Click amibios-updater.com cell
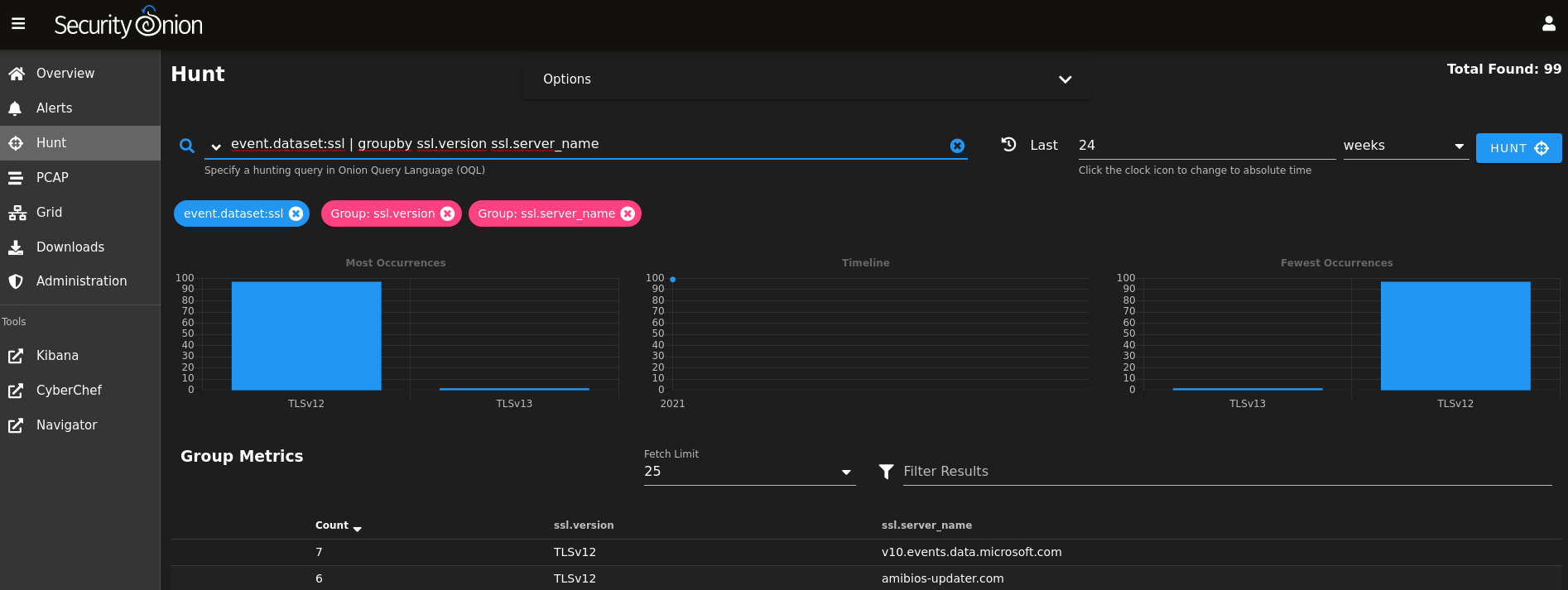 (x=942, y=578)
